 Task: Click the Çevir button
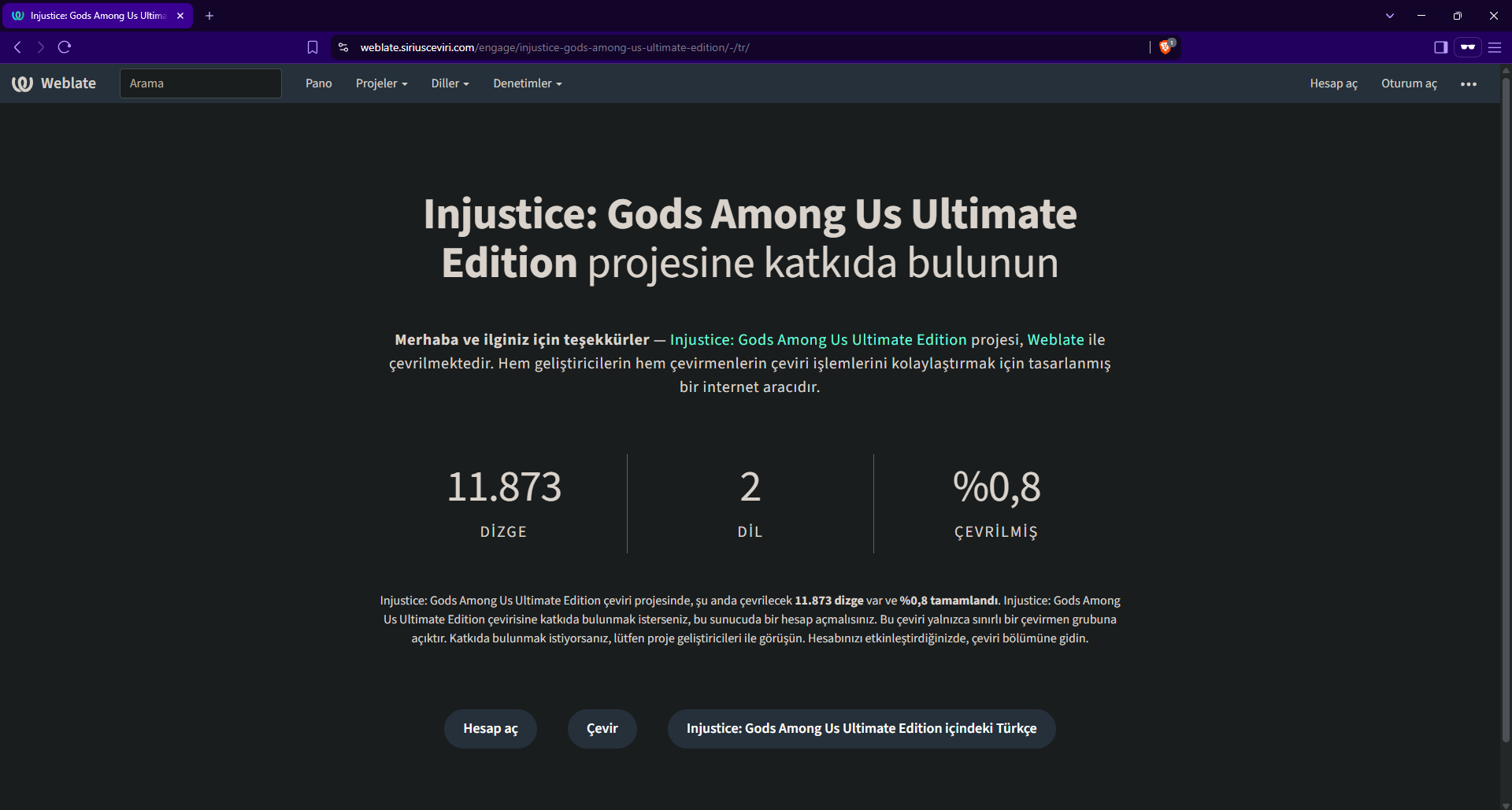click(602, 729)
